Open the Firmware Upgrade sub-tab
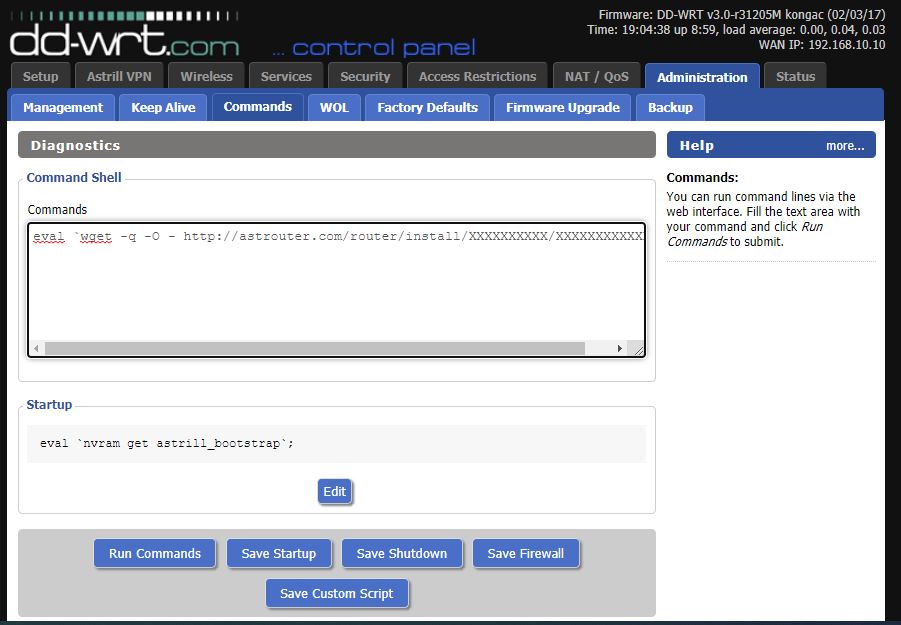The image size is (901, 625). coord(563,107)
